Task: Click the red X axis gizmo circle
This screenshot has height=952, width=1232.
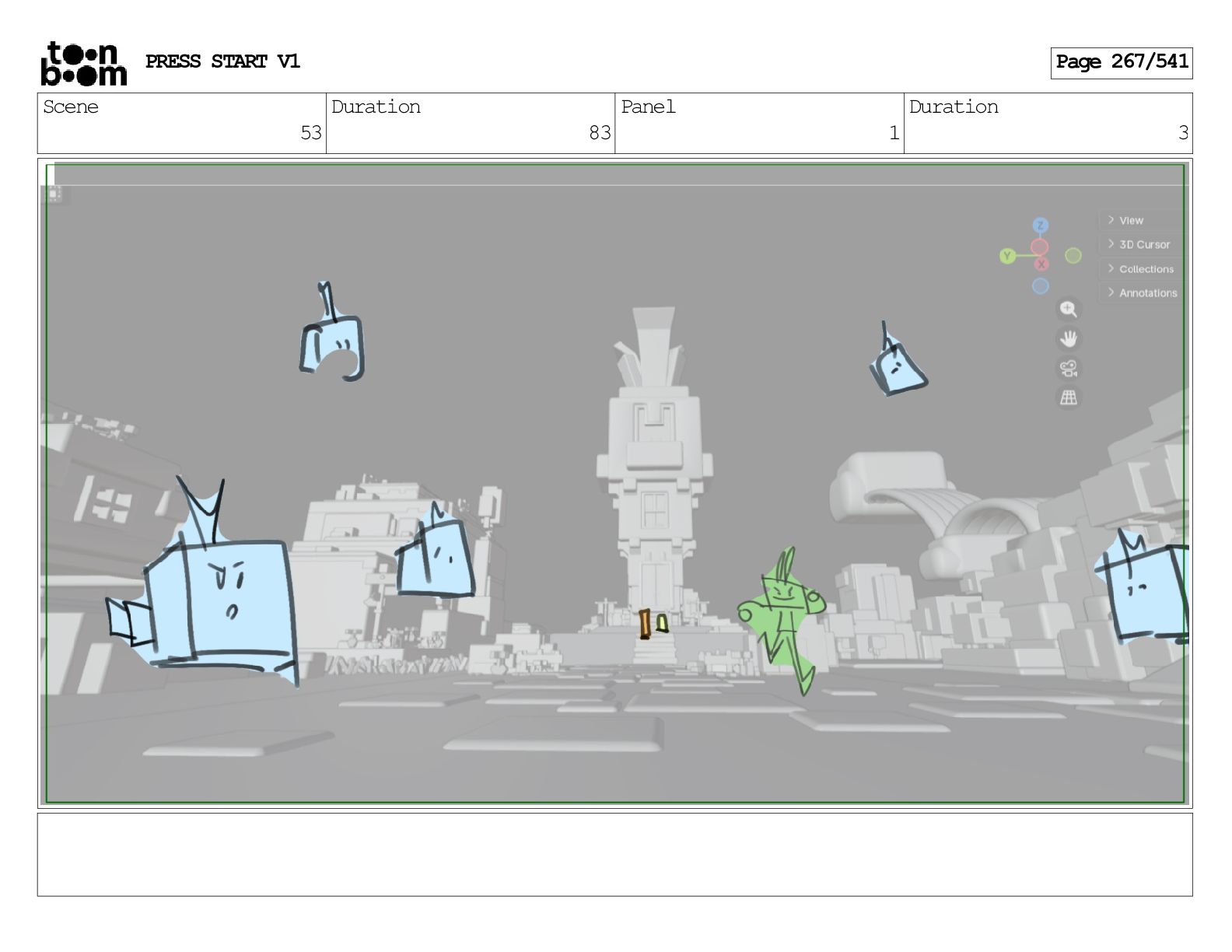Action: point(1041,264)
